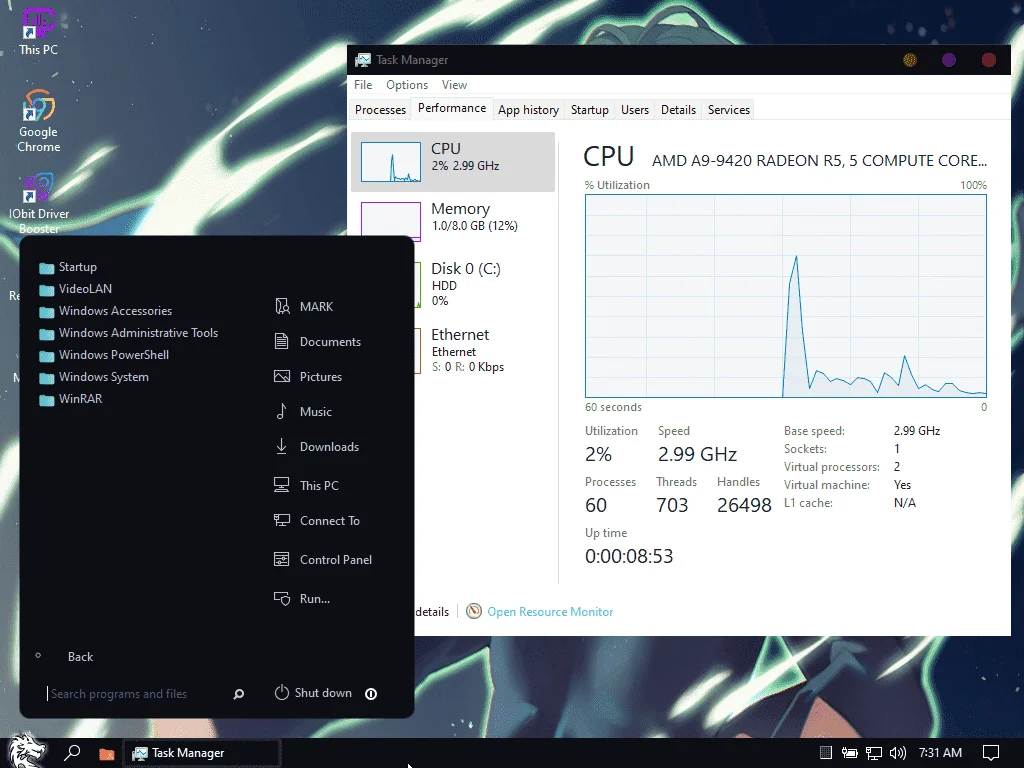1024x768 pixels.
Task: Switch to the Users tab
Action: click(635, 110)
